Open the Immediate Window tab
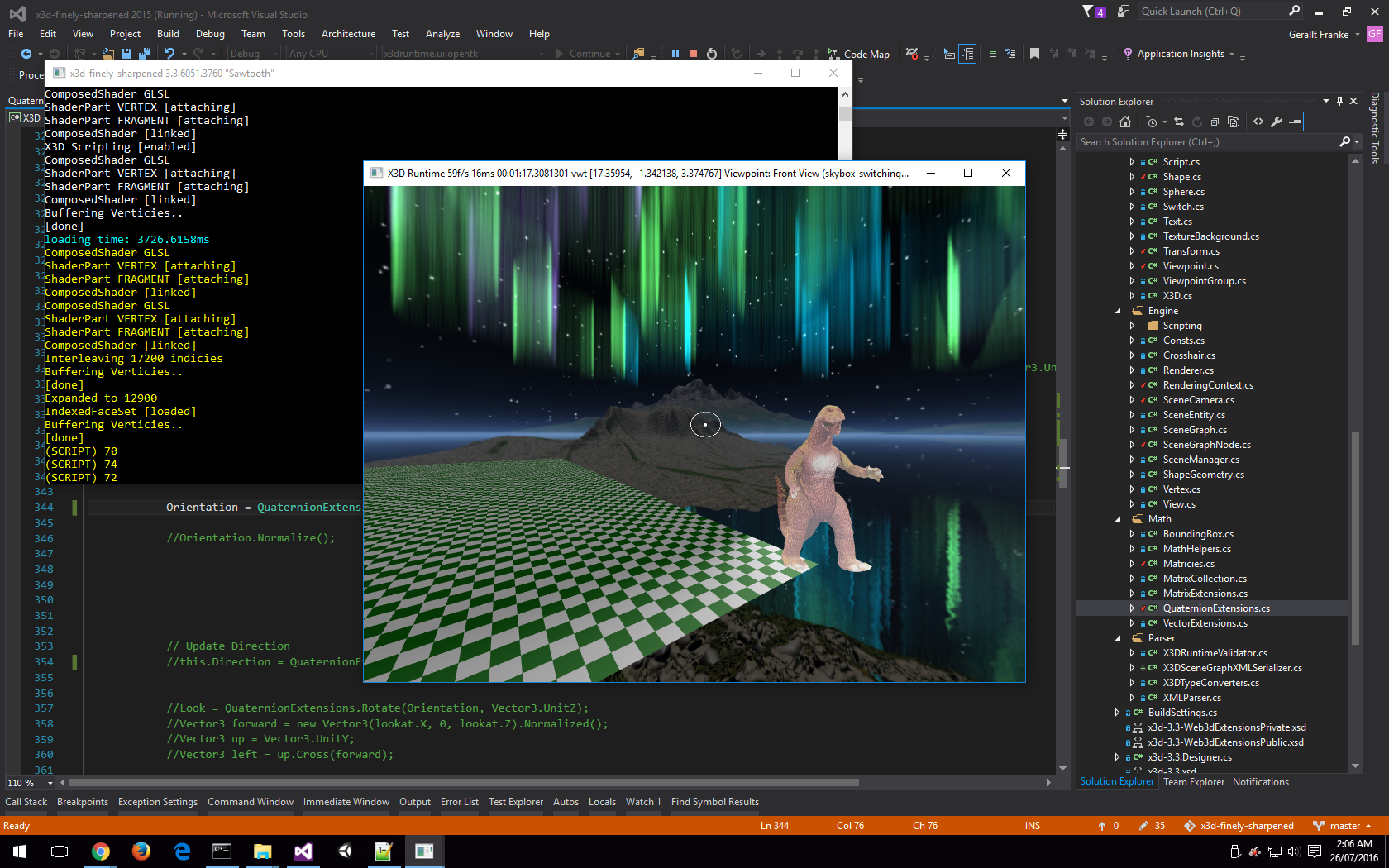This screenshot has width=1389, height=868. click(346, 802)
